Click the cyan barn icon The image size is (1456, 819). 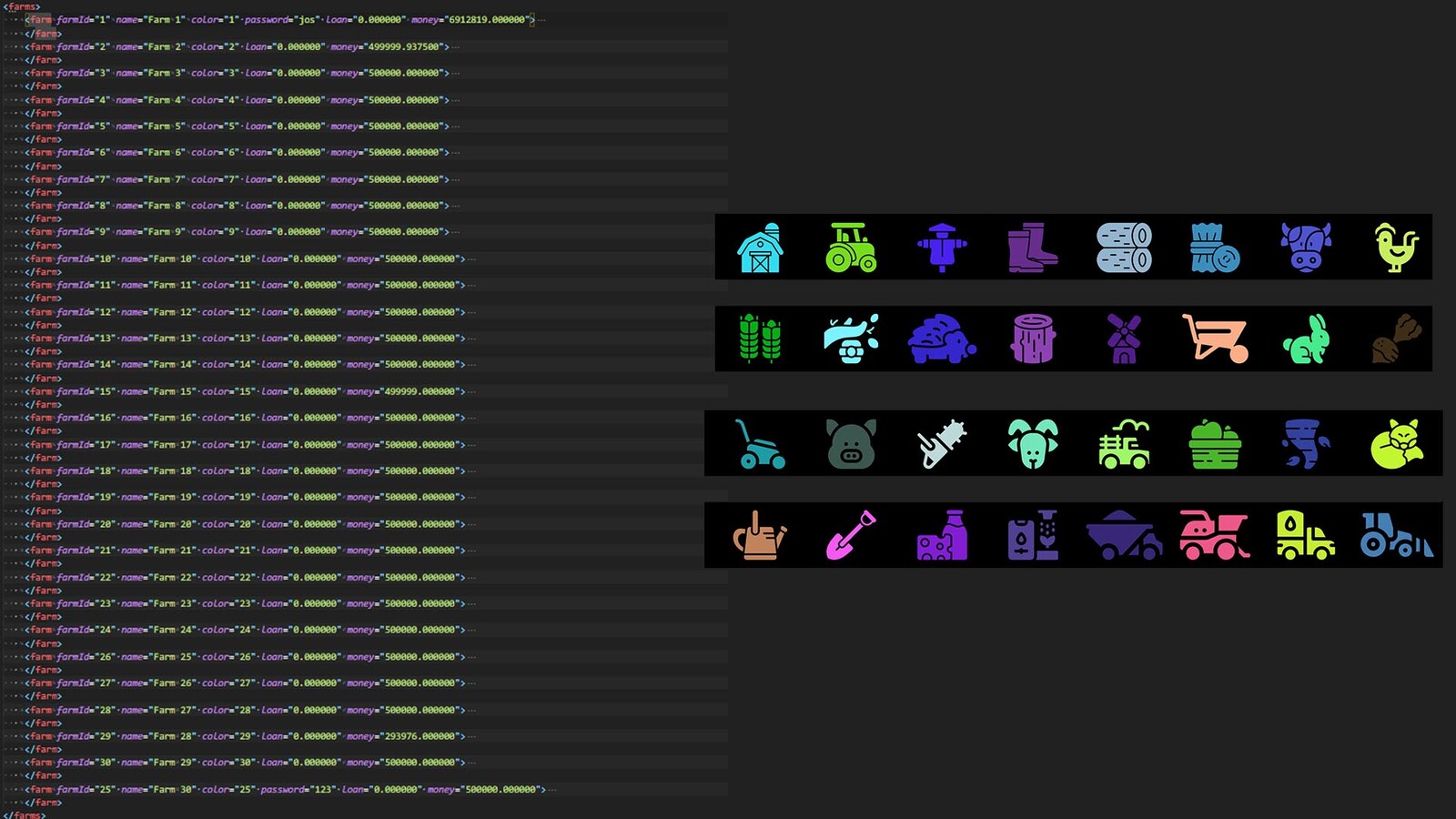point(760,248)
